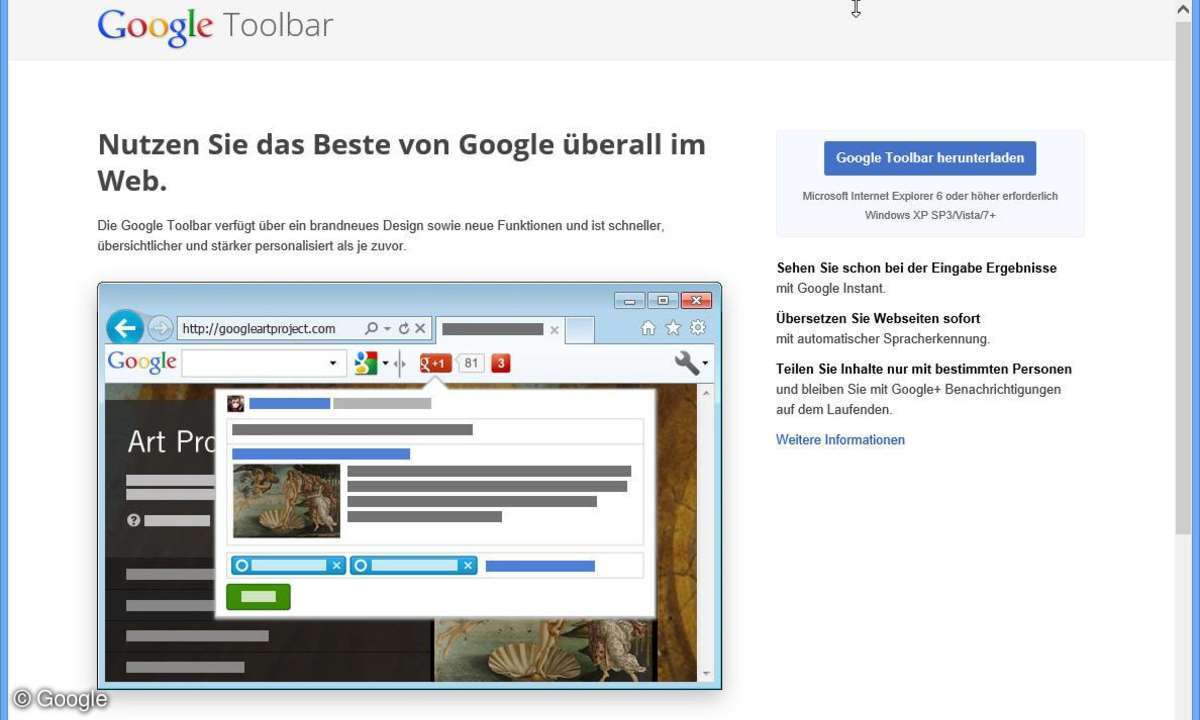Image resolution: width=1200 pixels, height=720 pixels.
Task: Click the Google Toolbar herunterladen button
Action: pyautogui.click(x=930, y=158)
